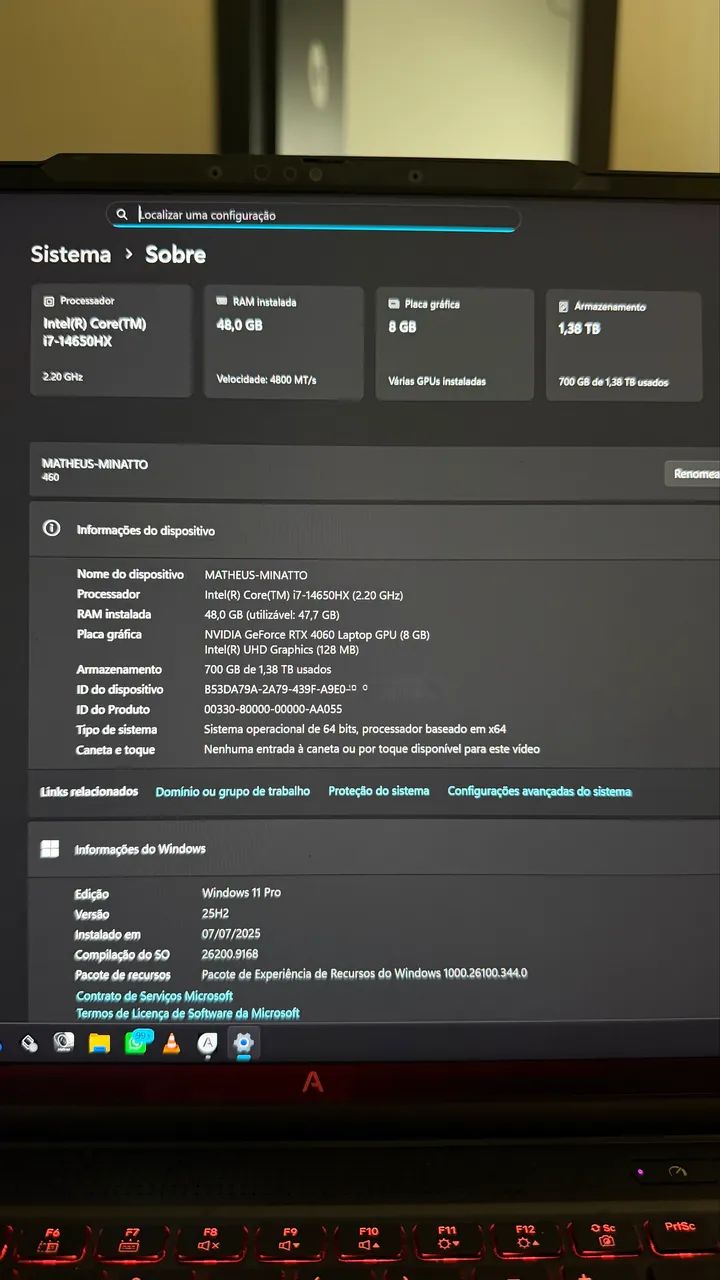Viewport: 720px width, 1280px height.
Task: Click the device name MATHEUS-MINATTO header
Action: click(95, 464)
